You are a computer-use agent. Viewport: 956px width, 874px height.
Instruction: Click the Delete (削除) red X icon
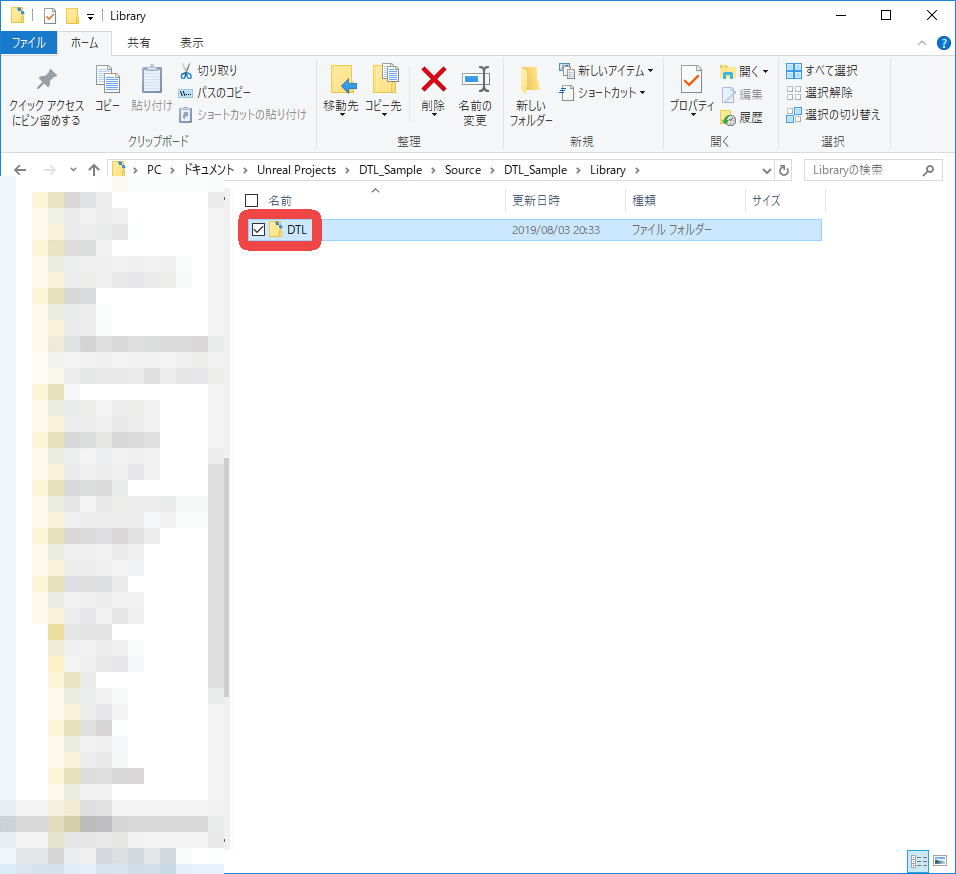tap(433, 80)
